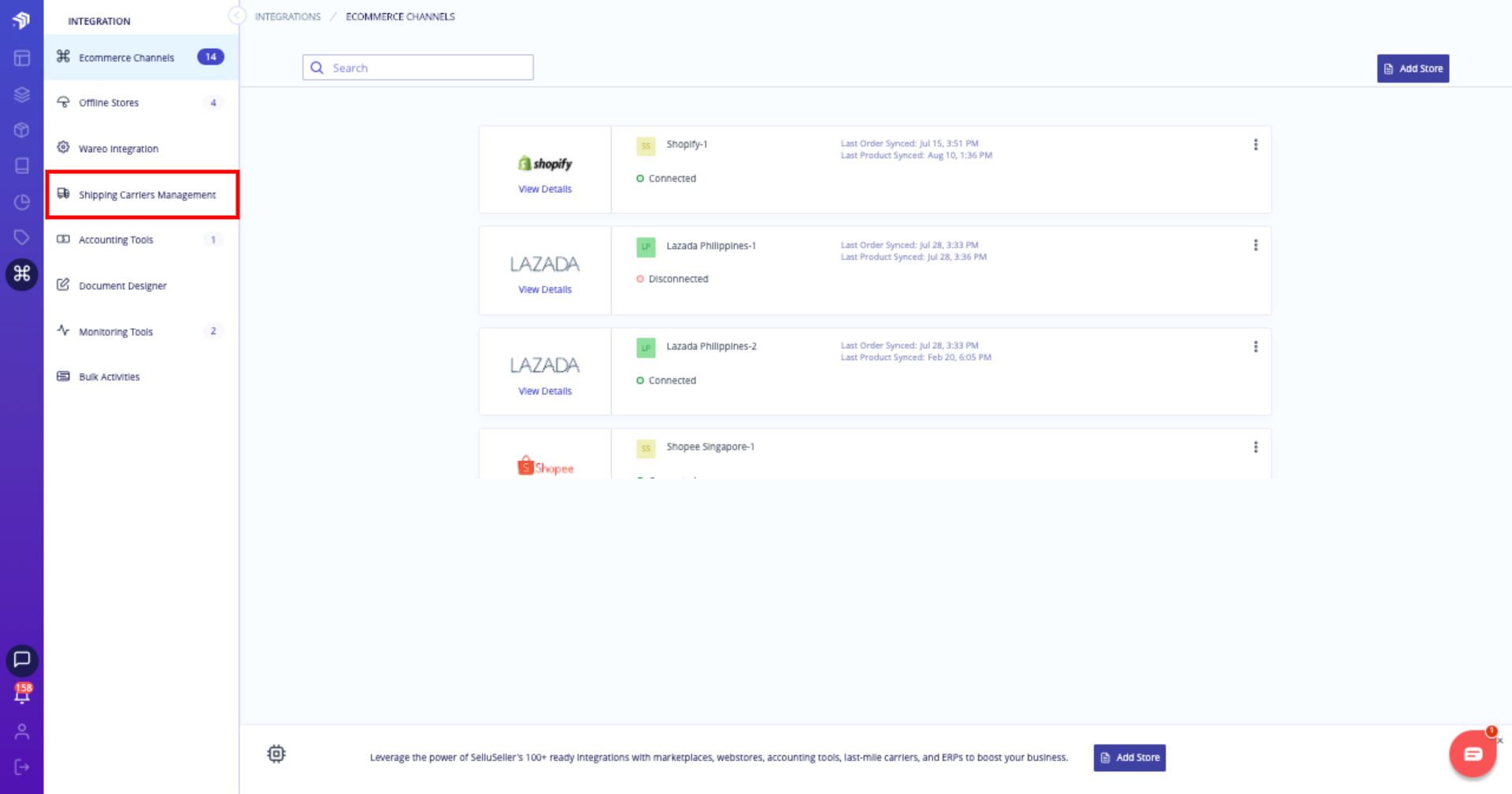Click the Disconnected status label

[x=678, y=279]
